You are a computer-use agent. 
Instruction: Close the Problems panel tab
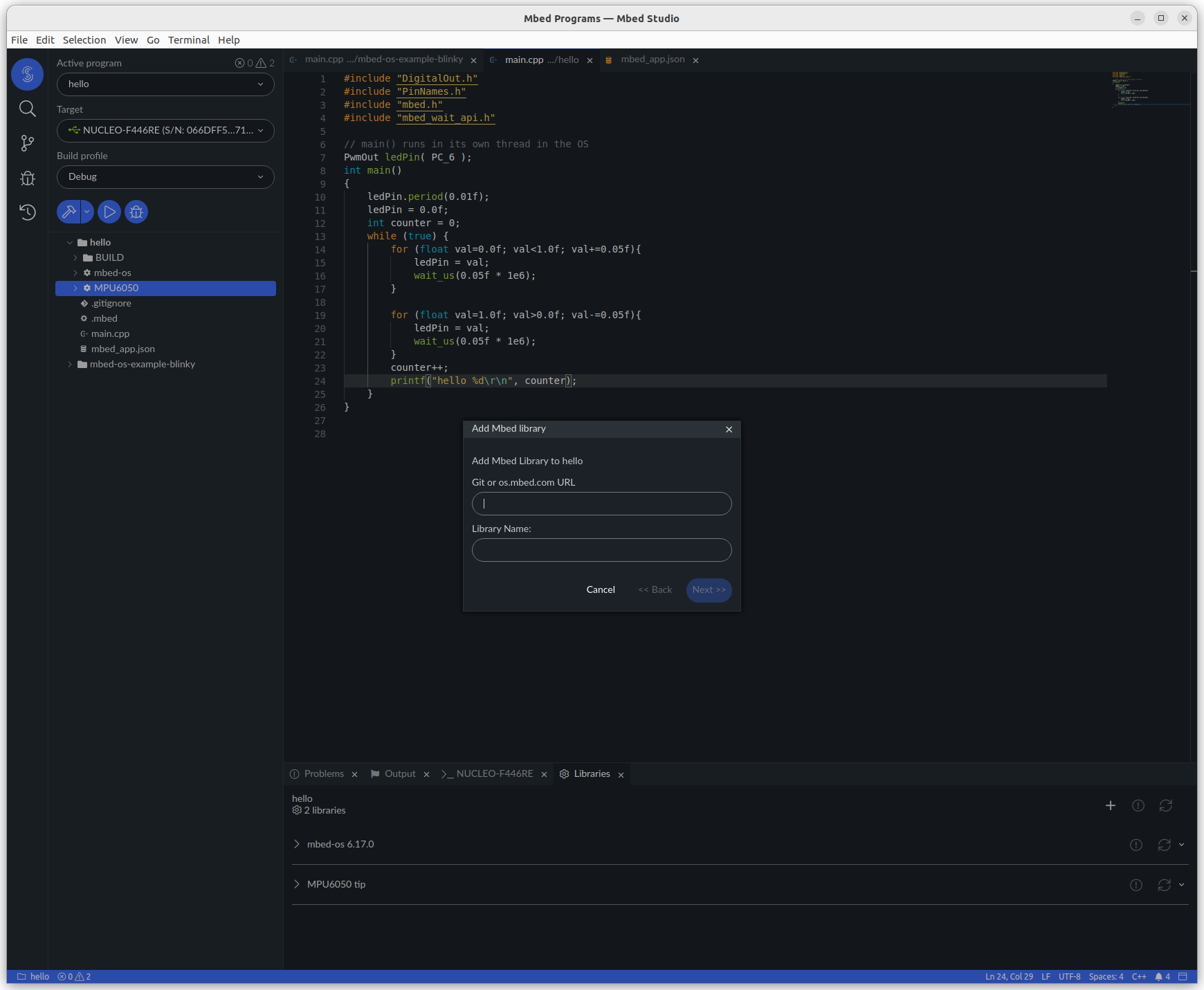coord(354,775)
